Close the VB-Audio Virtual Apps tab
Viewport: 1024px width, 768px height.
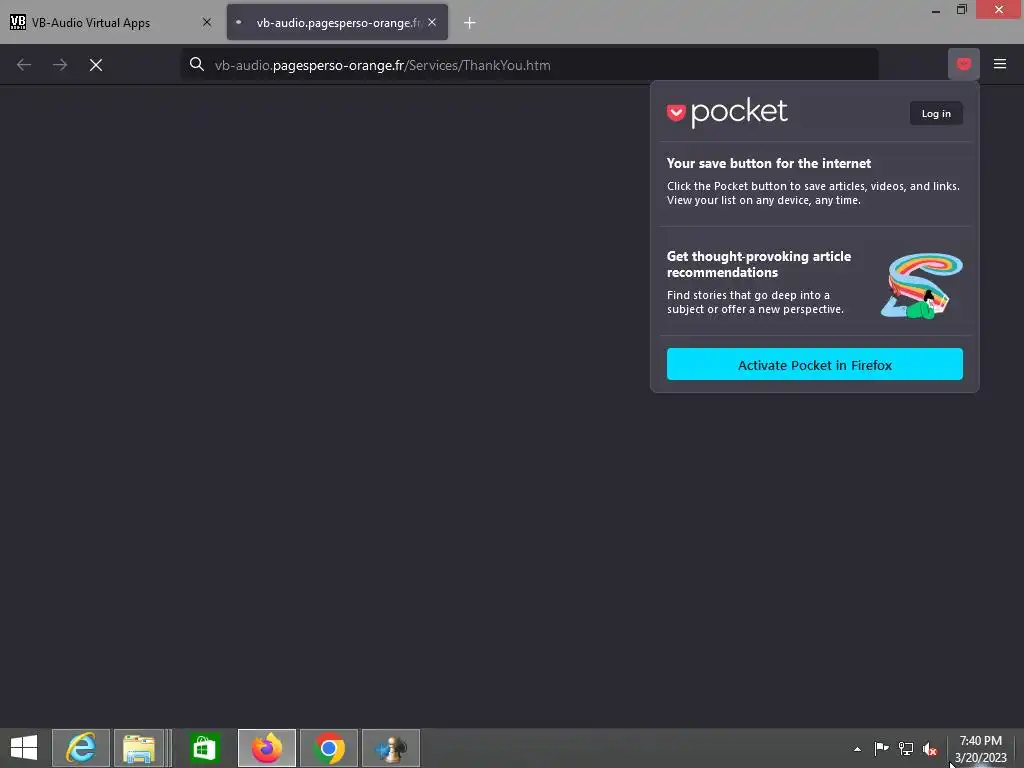tap(207, 22)
